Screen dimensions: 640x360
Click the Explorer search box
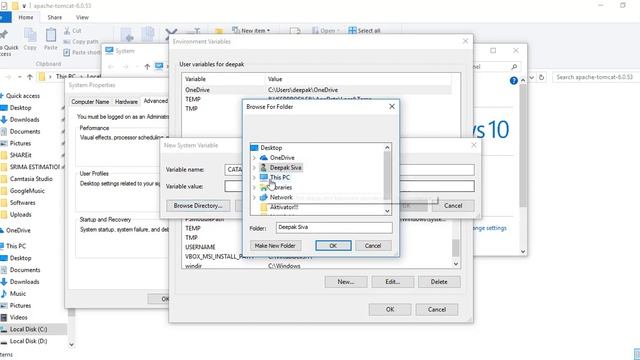pos(596,77)
